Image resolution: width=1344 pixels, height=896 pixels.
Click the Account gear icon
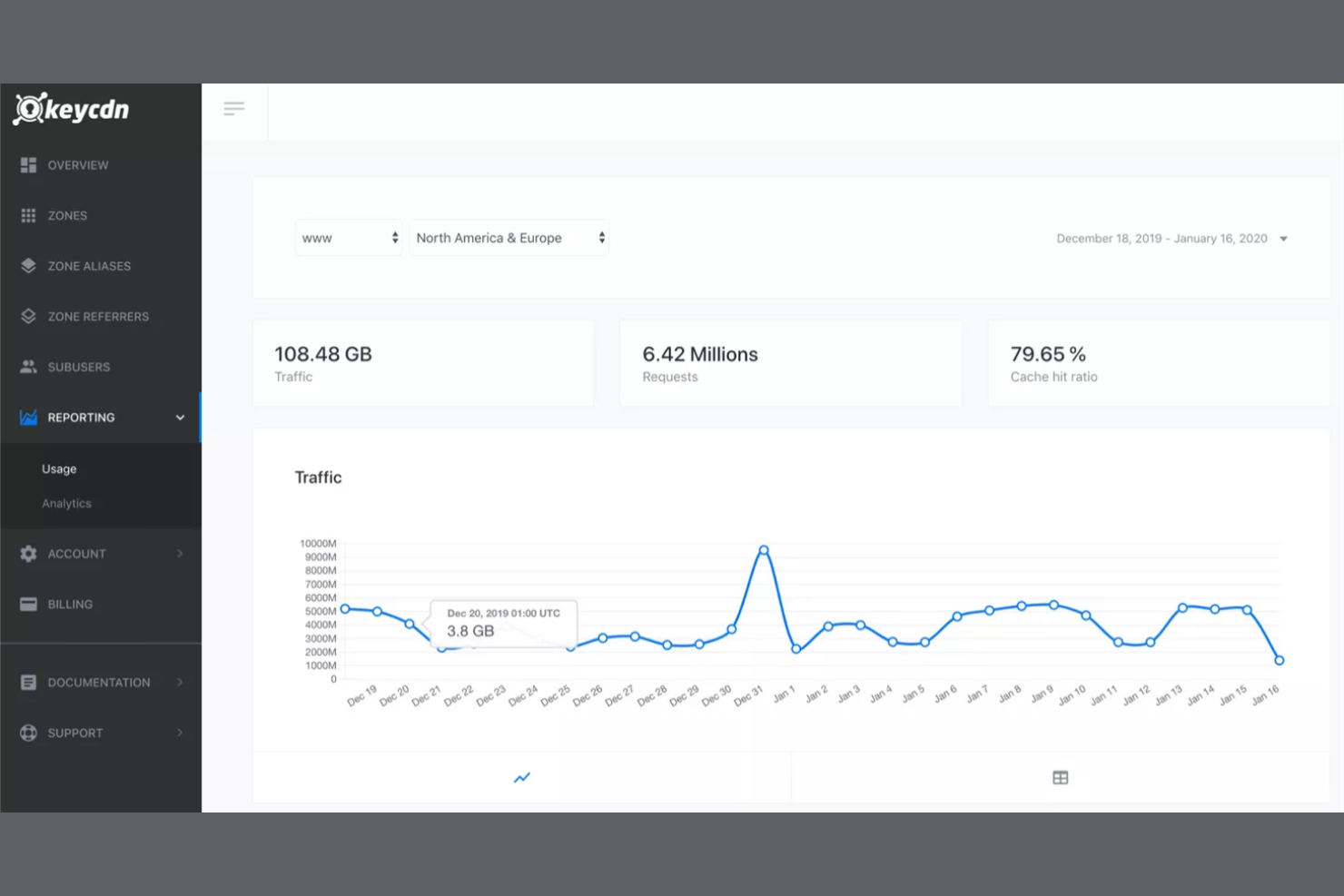pyautogui.click(x=27, y=553)
